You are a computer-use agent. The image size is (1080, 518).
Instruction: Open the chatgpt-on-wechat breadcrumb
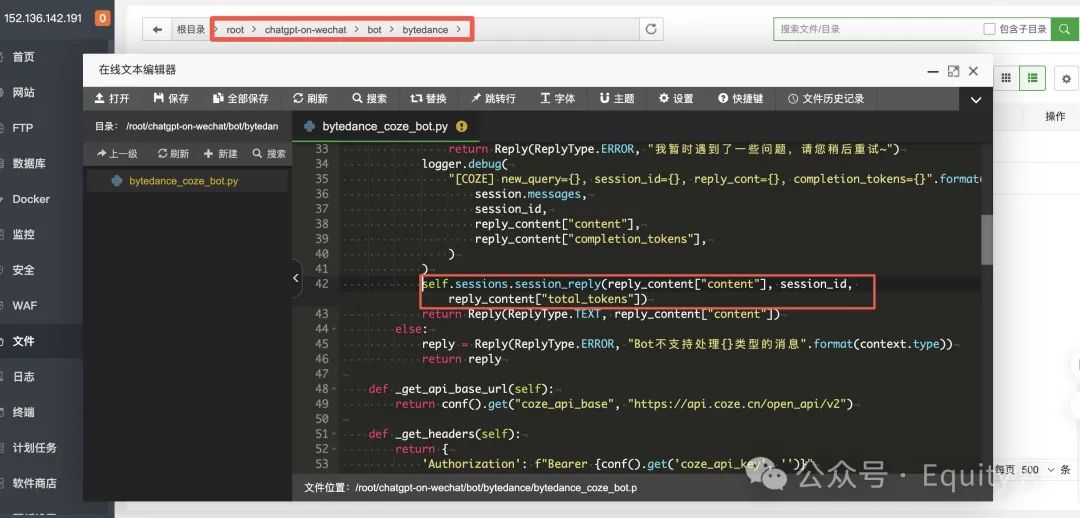305,30
